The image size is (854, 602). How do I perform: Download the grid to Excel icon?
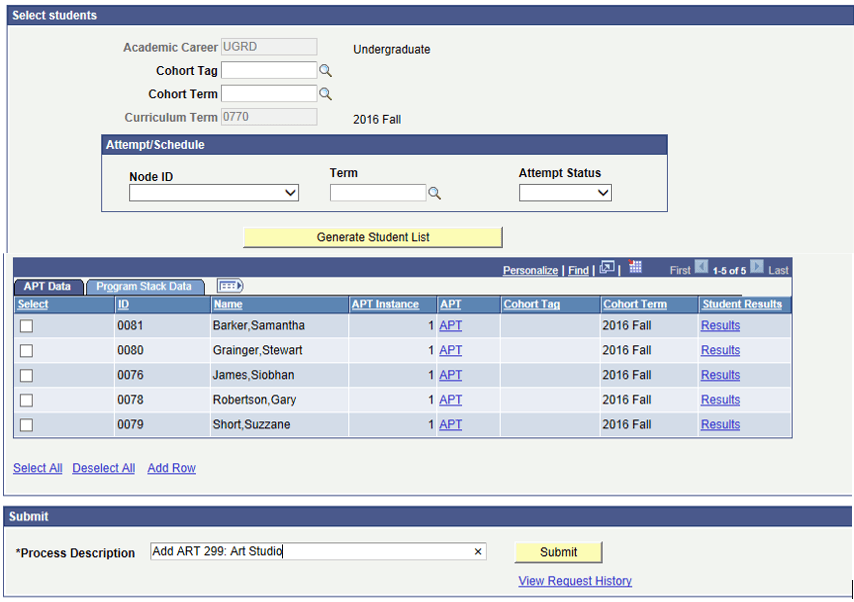point(636,269)
